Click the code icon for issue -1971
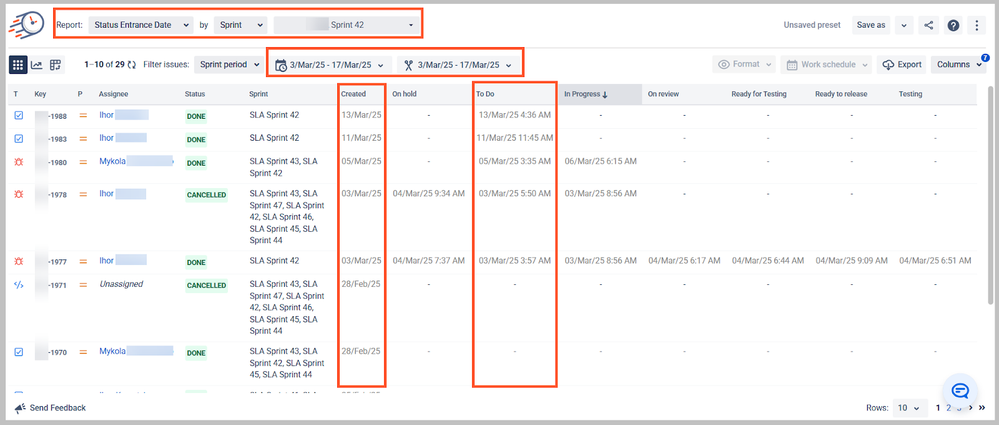This screenshot has width=999, height=425. [x=18, y=285]
